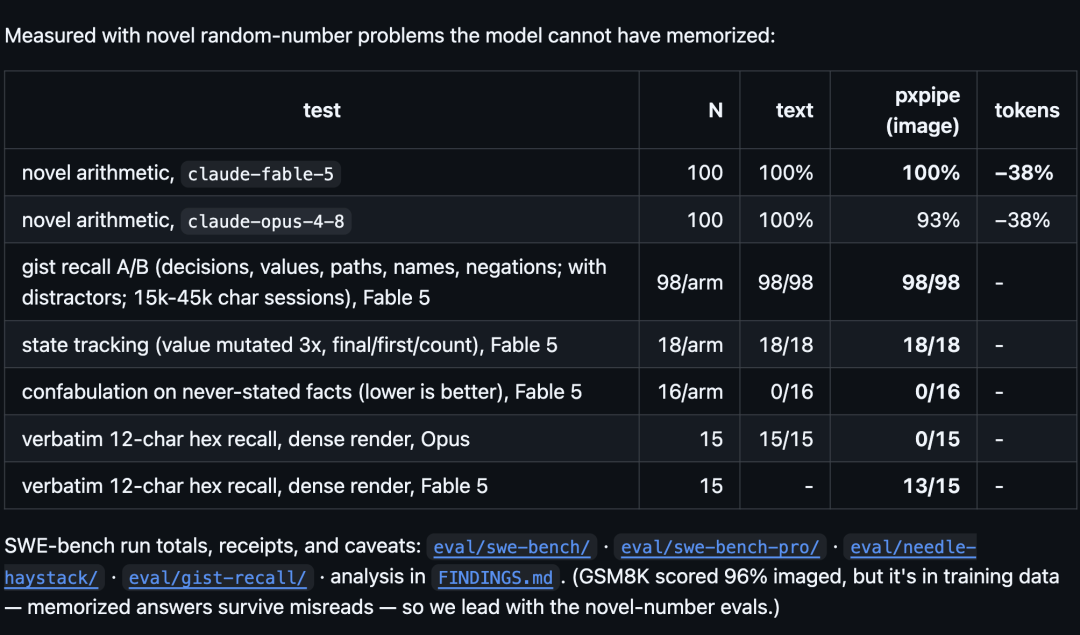Viewport: 1080px width, 635px height.
Task: Click the gist recall A/B row description
Action: pos(314,282)
